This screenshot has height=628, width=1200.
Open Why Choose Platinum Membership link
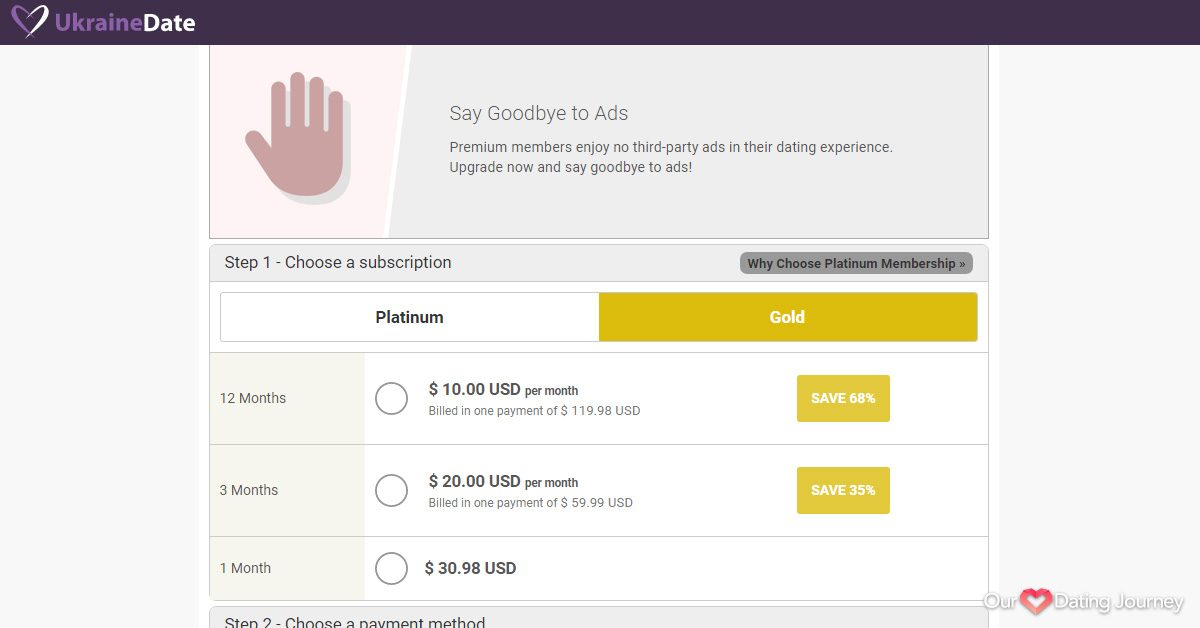coord(856,263)
